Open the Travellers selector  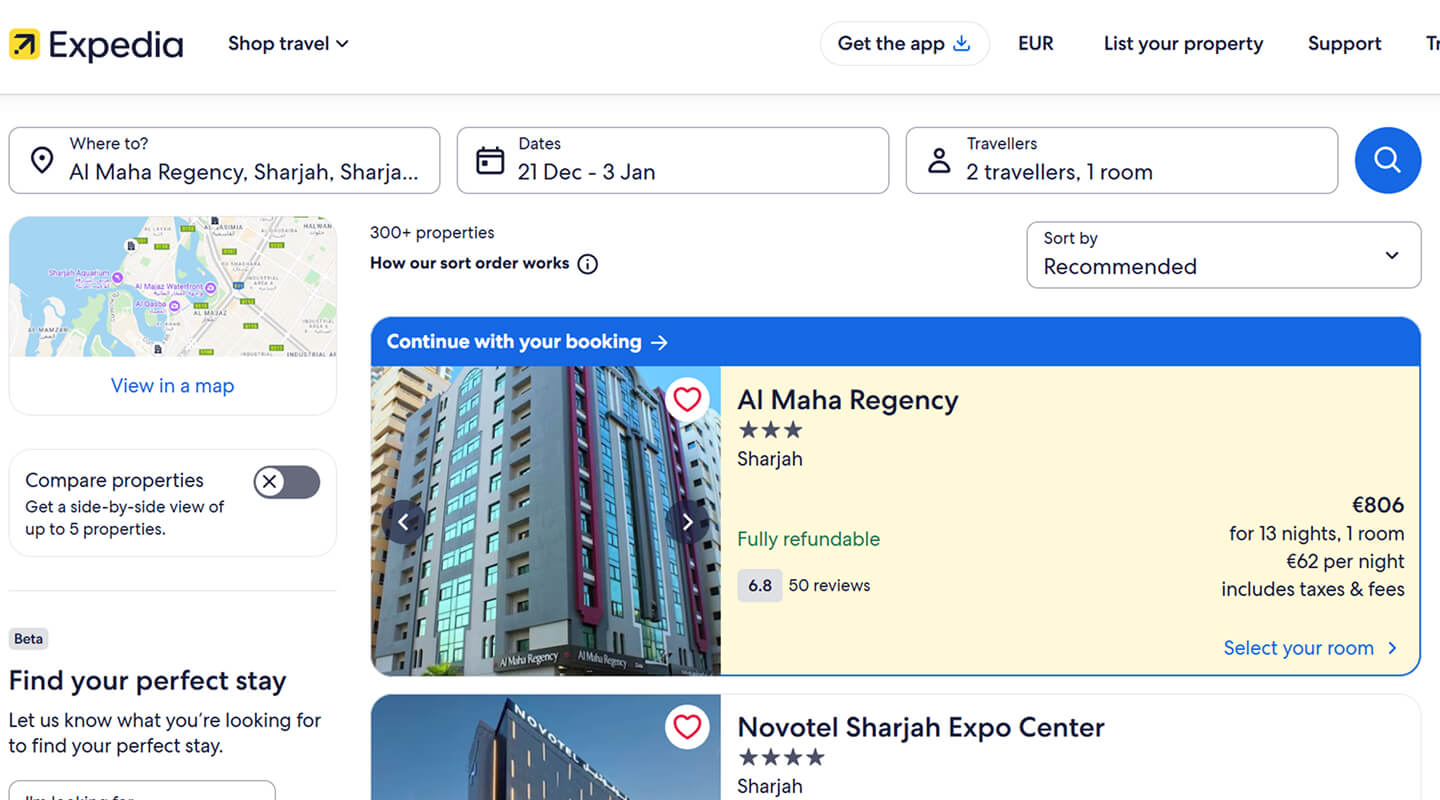[1122, 160]
